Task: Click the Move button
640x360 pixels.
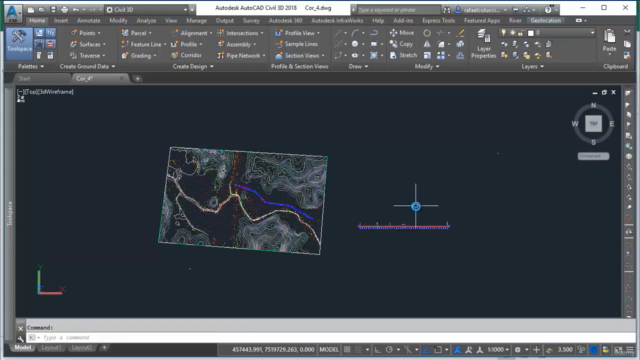Action: click(402, 33)
